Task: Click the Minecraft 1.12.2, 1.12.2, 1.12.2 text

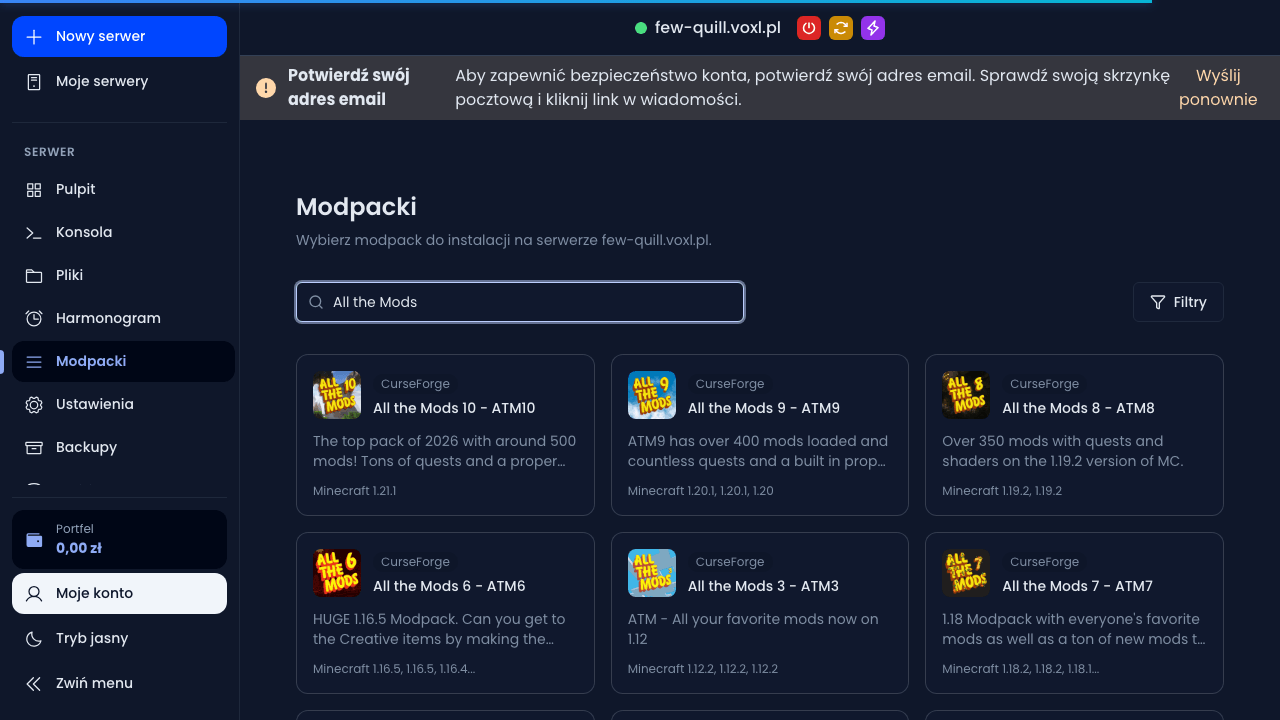Action: [x=703, y=669]
